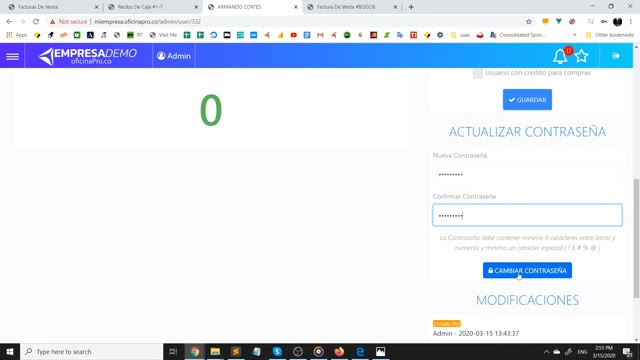The height and width of the screenshot is (360, 640).
Task: Click the orange extension icon in toolbar
Action: click(x=545, y=22)
